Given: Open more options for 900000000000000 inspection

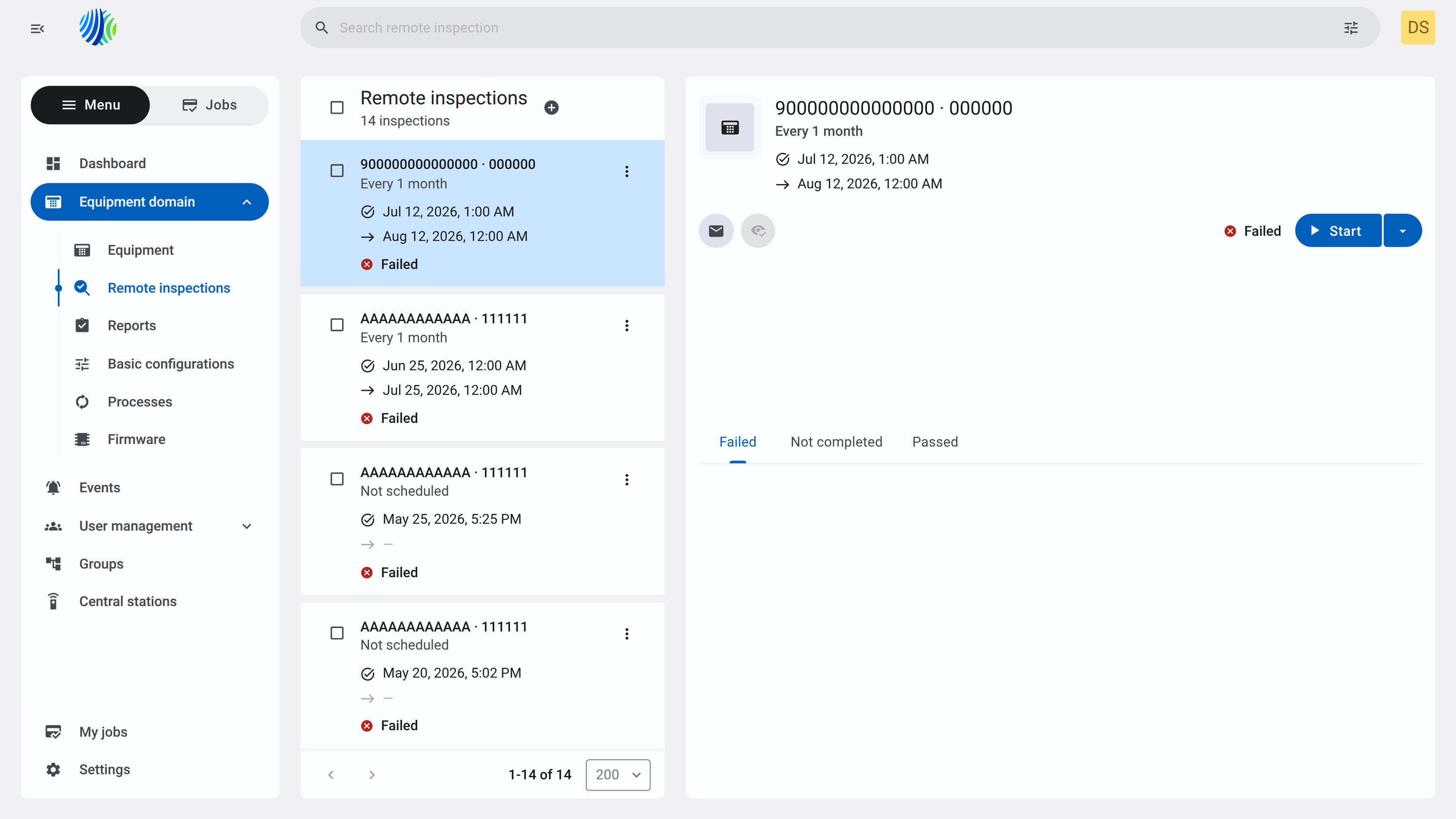Looking at the screenshot, I should tap(626, 171).
